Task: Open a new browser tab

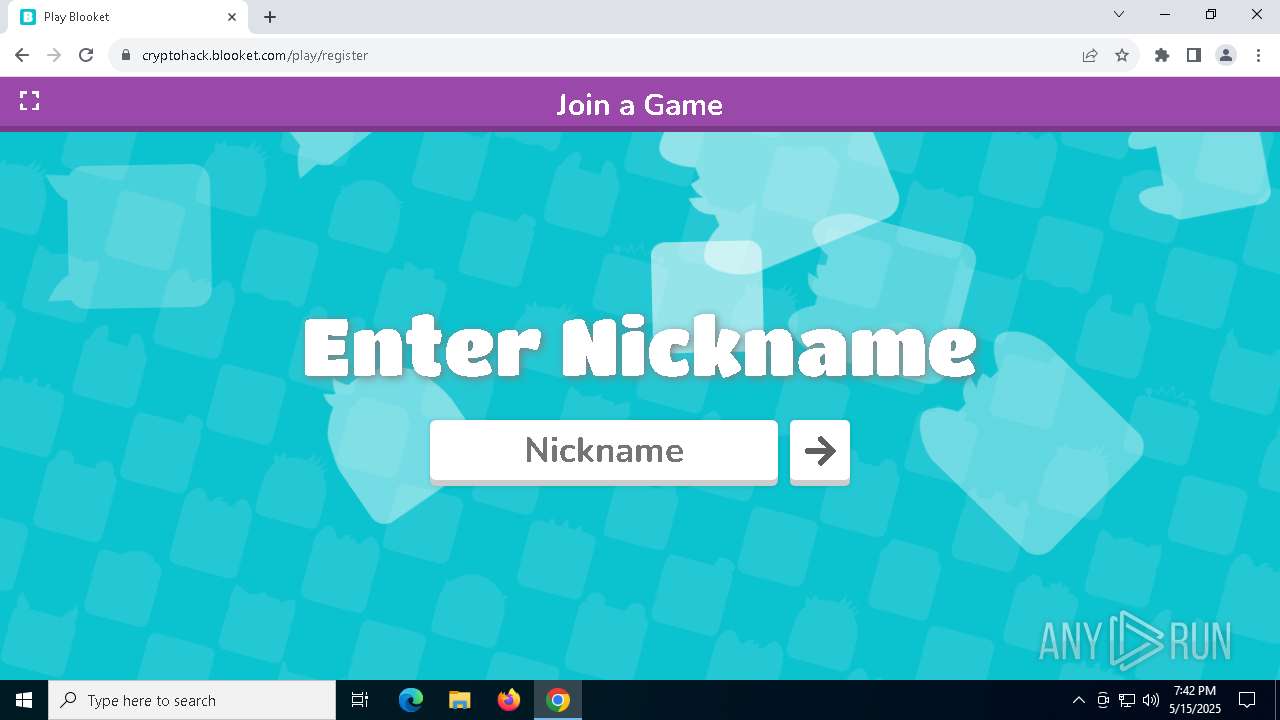Action: [x=270, y=17]
